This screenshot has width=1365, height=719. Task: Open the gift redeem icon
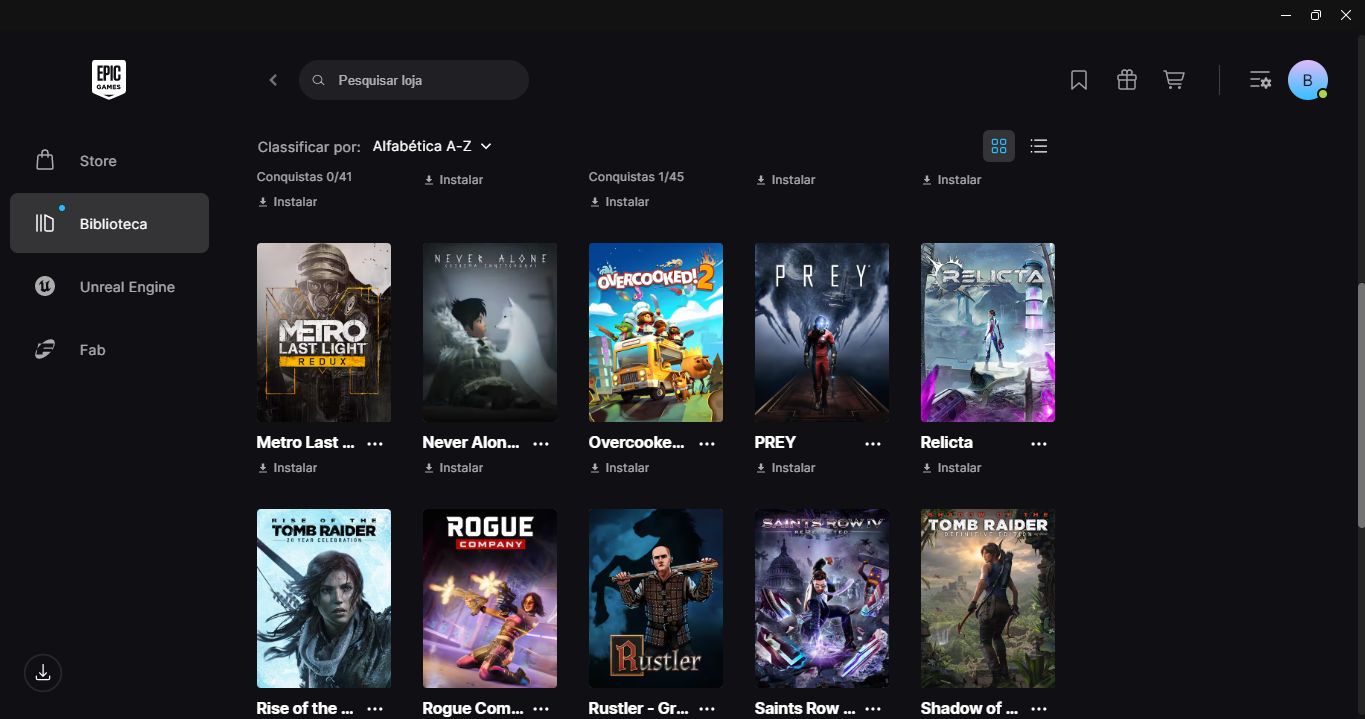tap(1127, 80)
